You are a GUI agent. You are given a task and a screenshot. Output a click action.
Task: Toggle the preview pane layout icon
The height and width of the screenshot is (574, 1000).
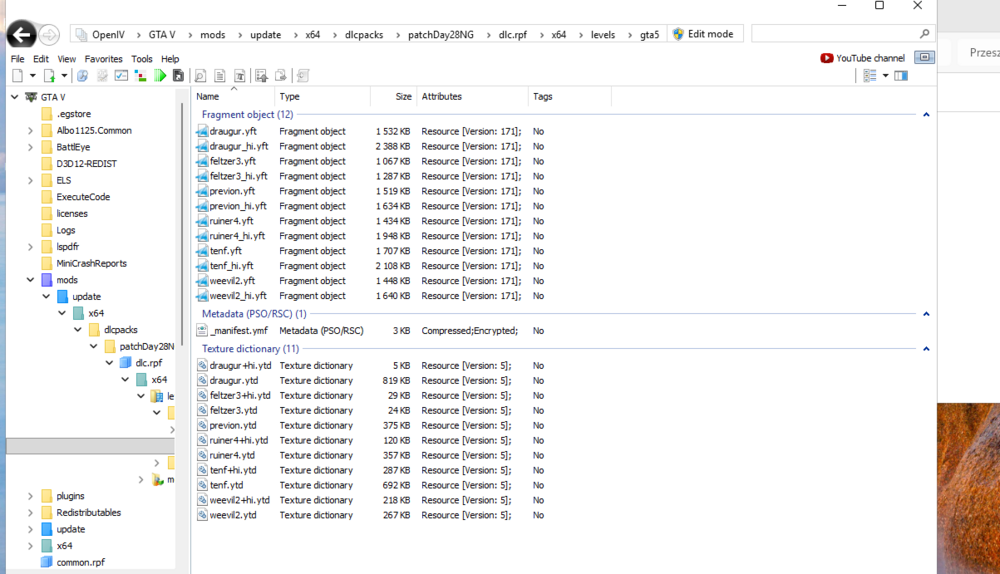(x=901, y=76)
